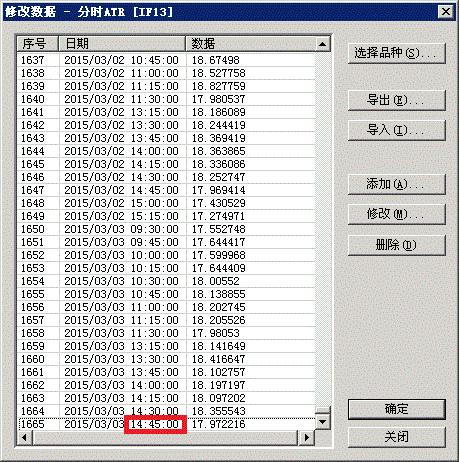Click value 17.274971

(219, 216)
